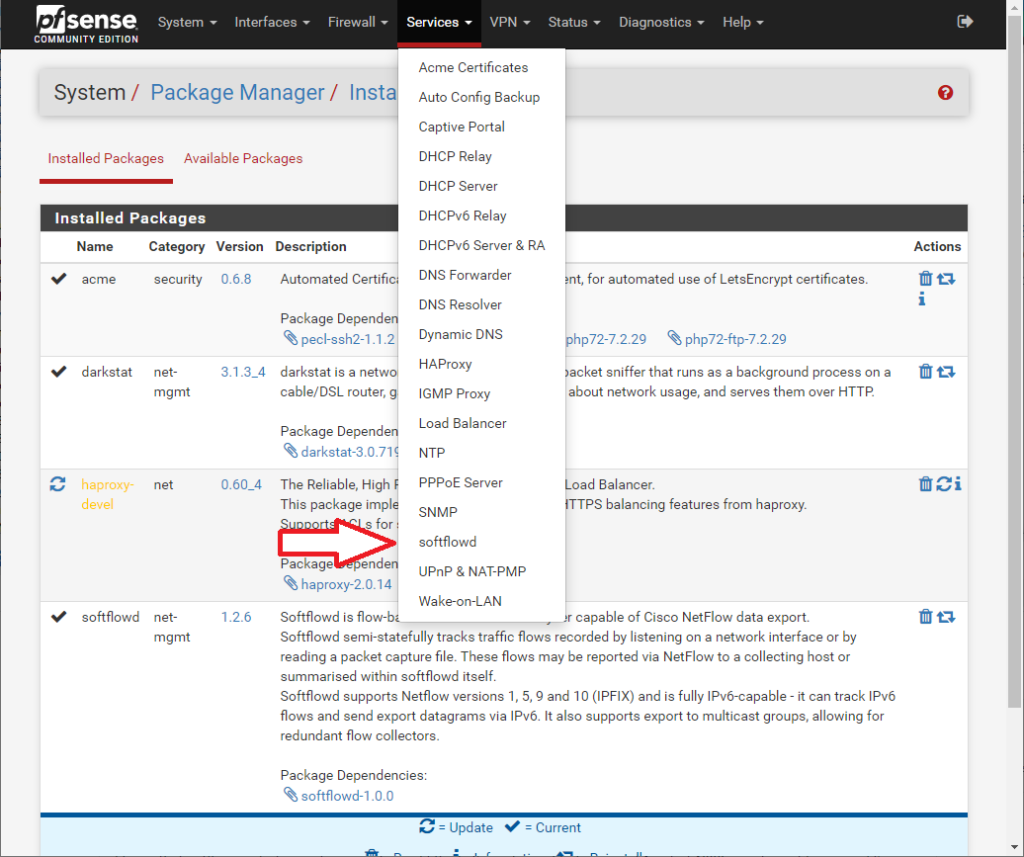Expand the Help dropdown menu
Screen dimensions: 1024x857
point(743,22)
